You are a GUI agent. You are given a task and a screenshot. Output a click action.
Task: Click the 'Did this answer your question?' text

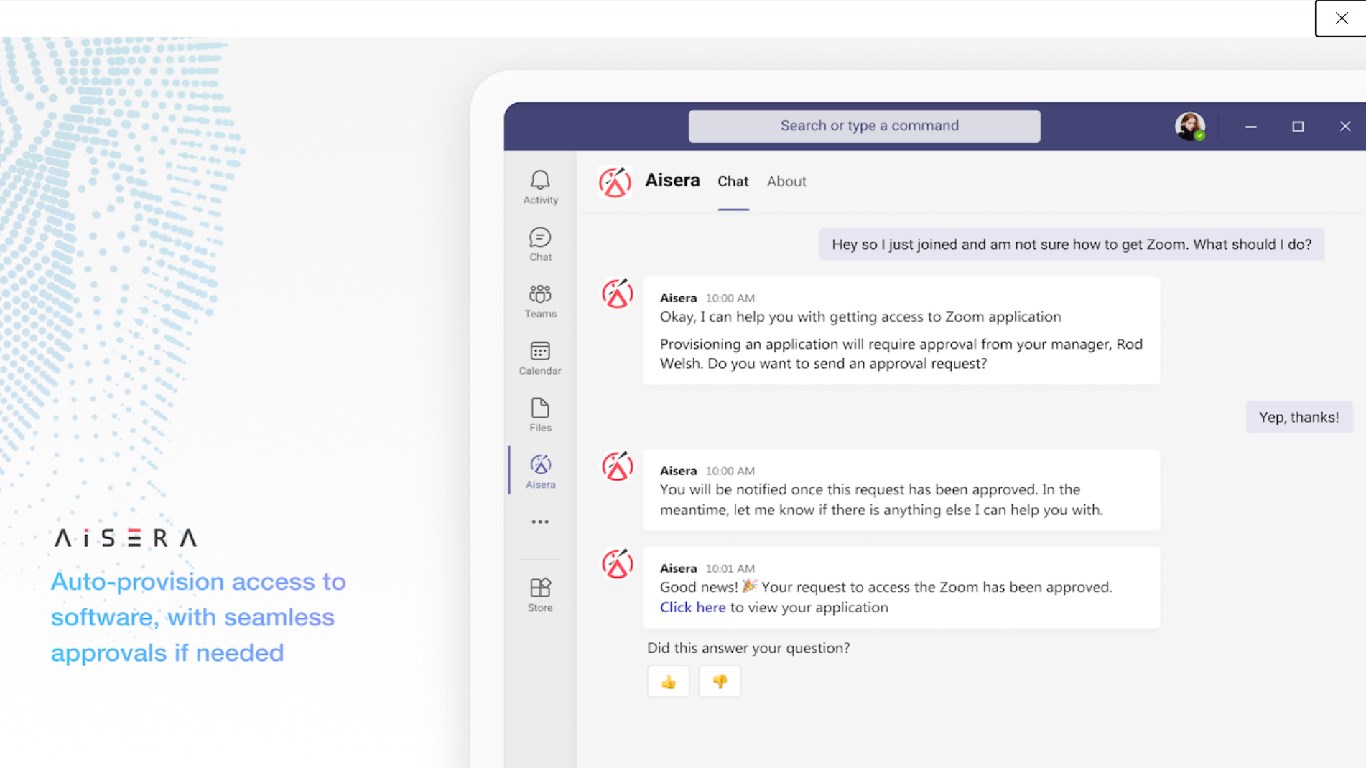point(749,648)
